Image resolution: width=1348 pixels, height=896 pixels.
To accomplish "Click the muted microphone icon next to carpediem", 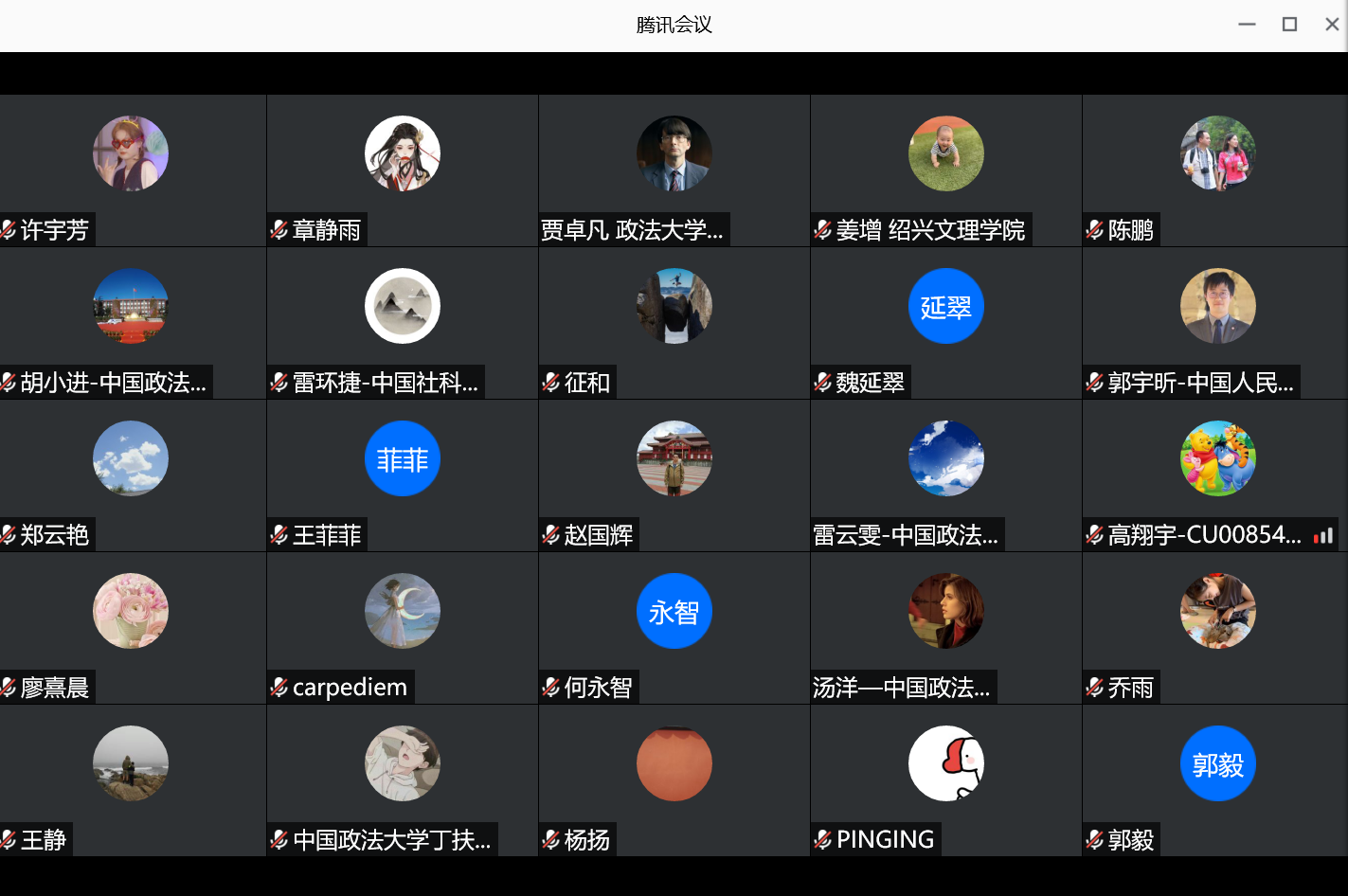I will point(279,687).
